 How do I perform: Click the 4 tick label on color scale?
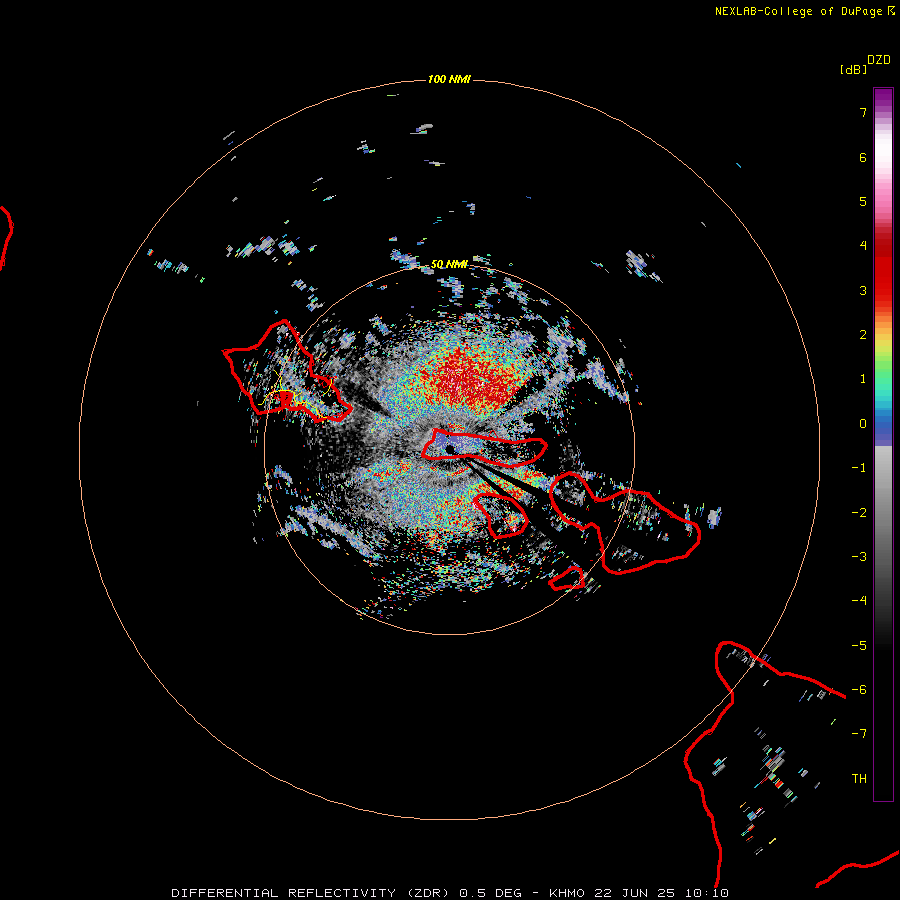click(x=863, y=246)
